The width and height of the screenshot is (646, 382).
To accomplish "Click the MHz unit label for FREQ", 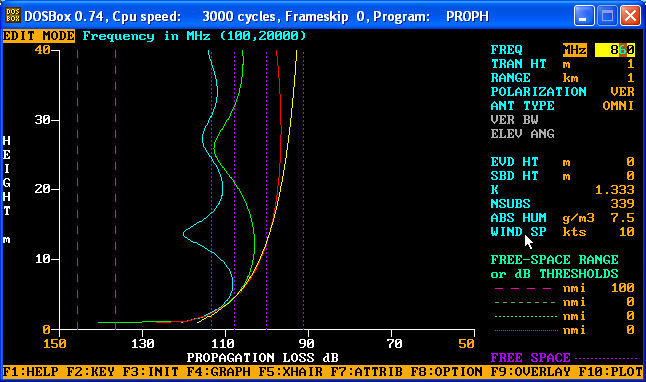I will coord(575,50).
